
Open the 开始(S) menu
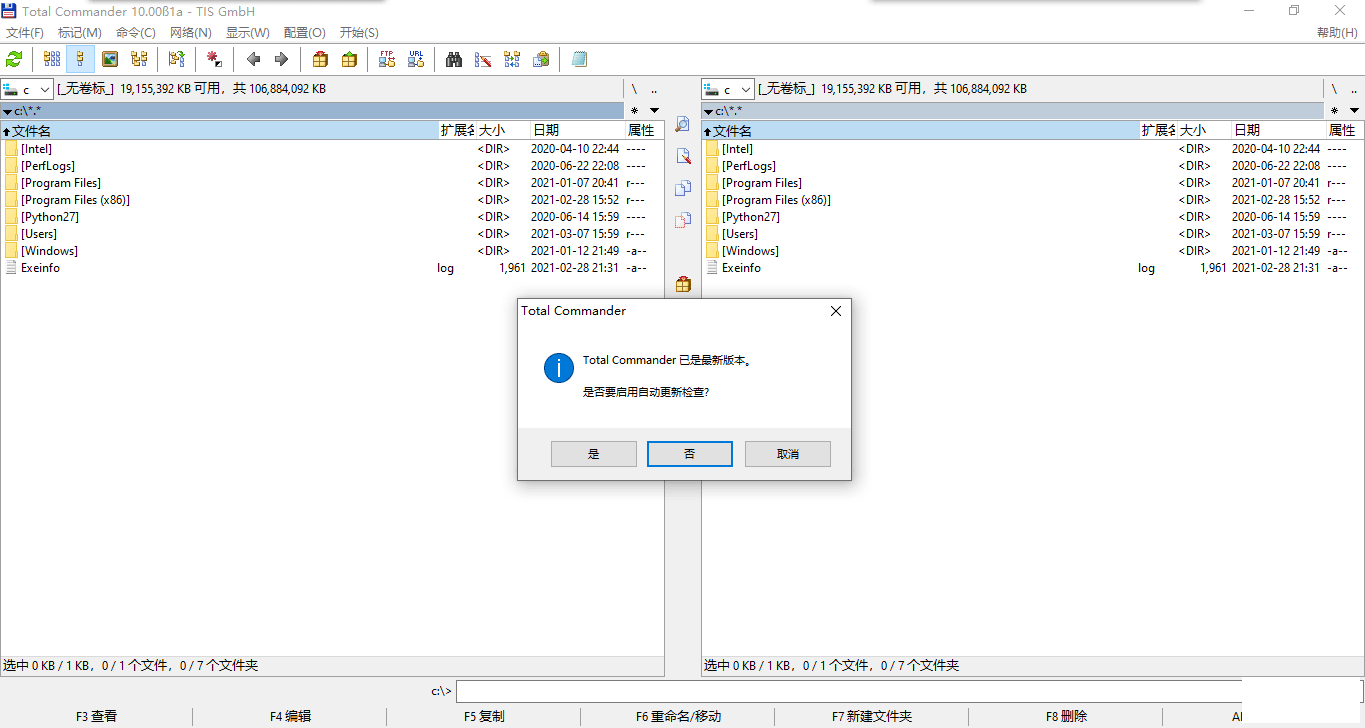pyautogui.click(x=359, y=33)
